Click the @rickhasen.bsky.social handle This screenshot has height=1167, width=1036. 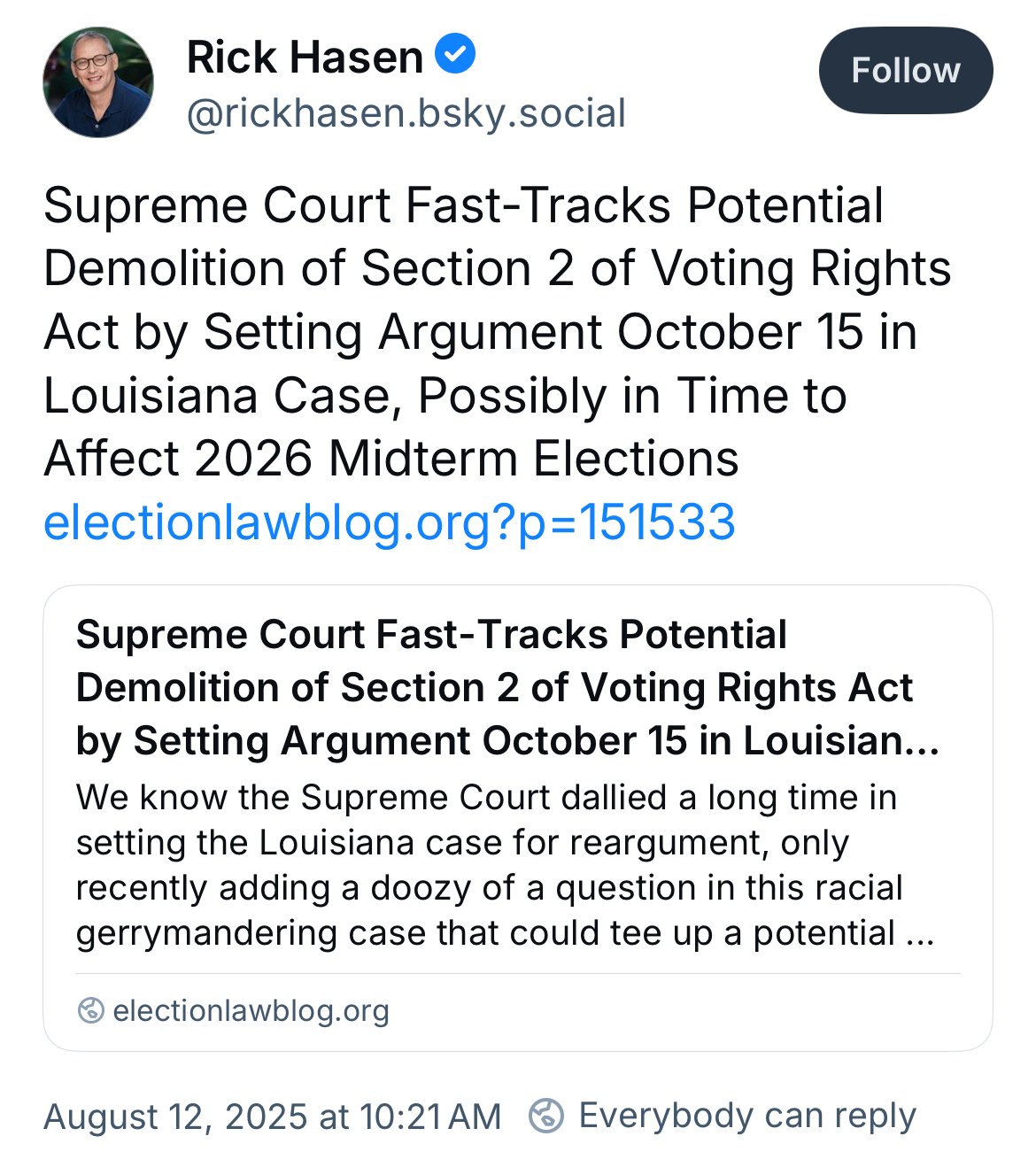(406, 113)
